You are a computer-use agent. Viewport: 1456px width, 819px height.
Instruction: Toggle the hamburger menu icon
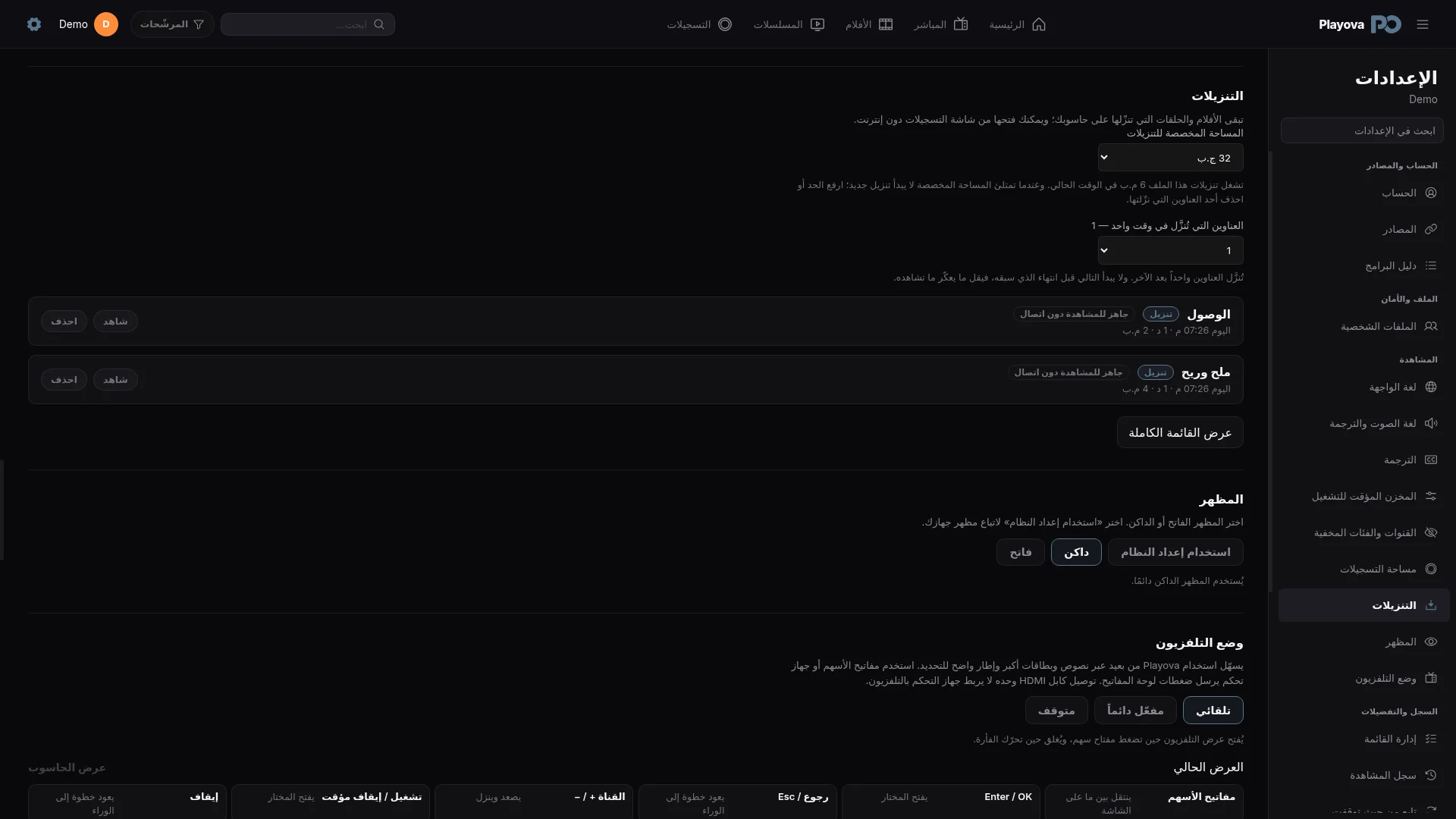pyautogui.click(x=1423, y=24)
